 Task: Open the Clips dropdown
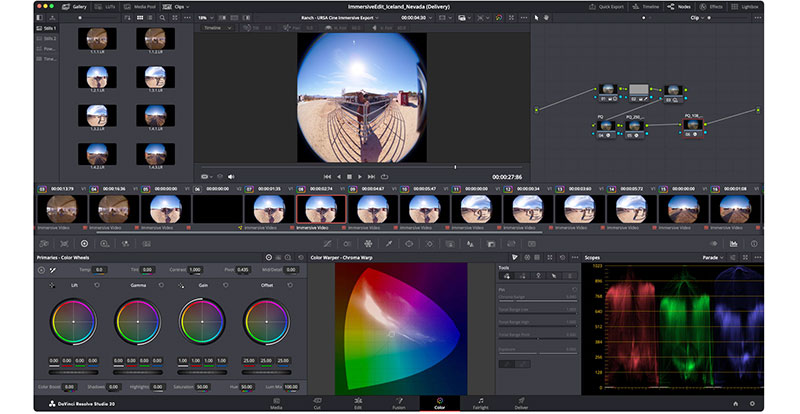coord(176,7)
